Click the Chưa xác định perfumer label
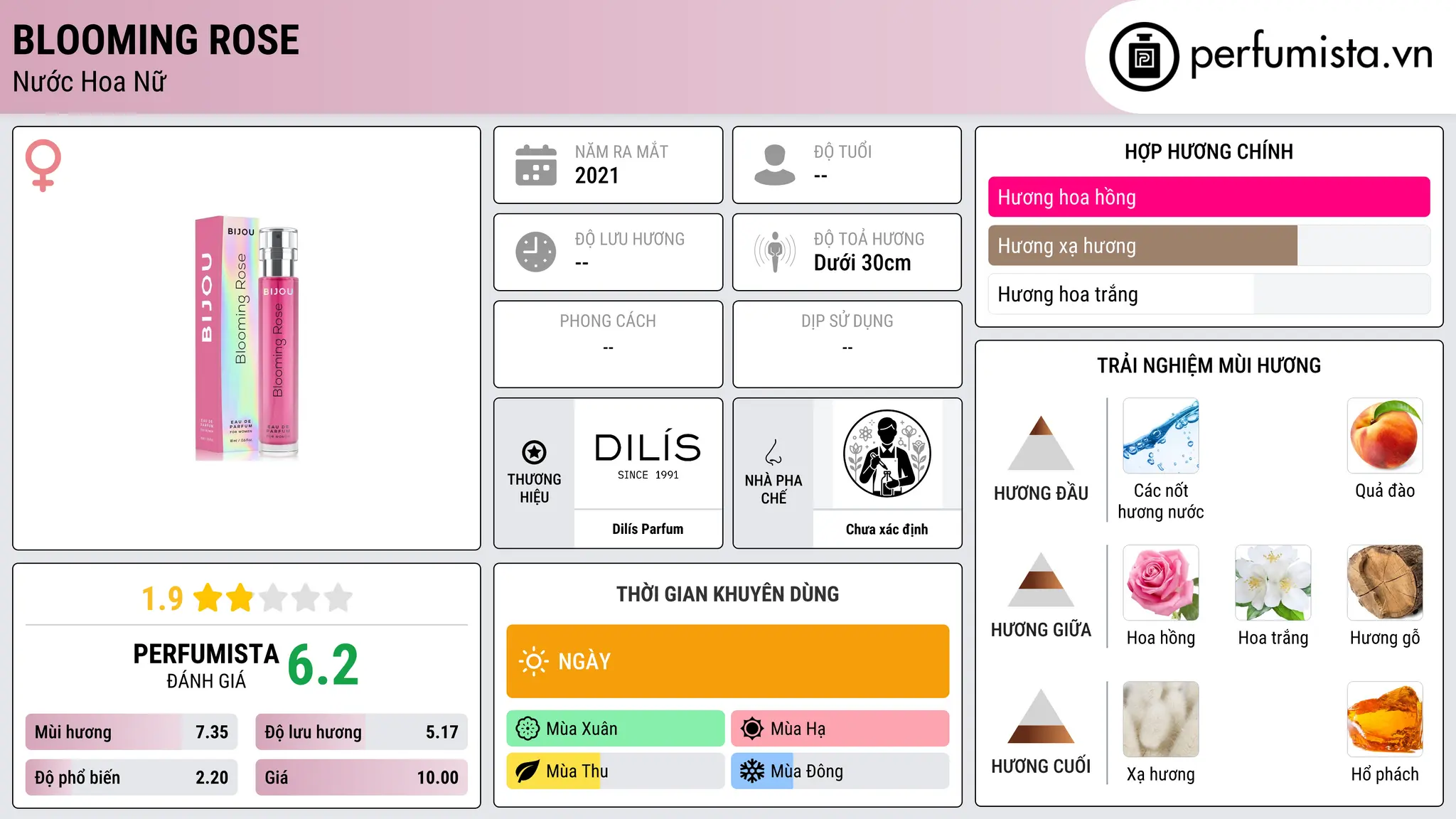The width and height of the screenshot is (1456, 819). point(887,529)
